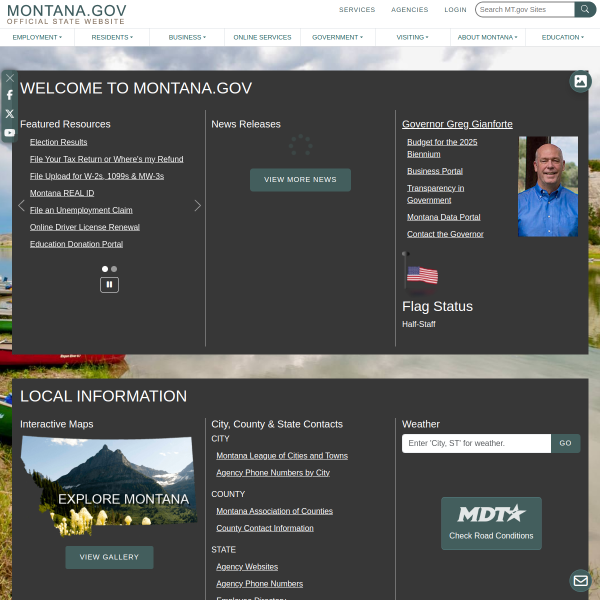Go to previous Featured Resources slide
Image resolution: width=600 pixels, height=600 pixels.
pyautogui.click(x=21, y=205)
